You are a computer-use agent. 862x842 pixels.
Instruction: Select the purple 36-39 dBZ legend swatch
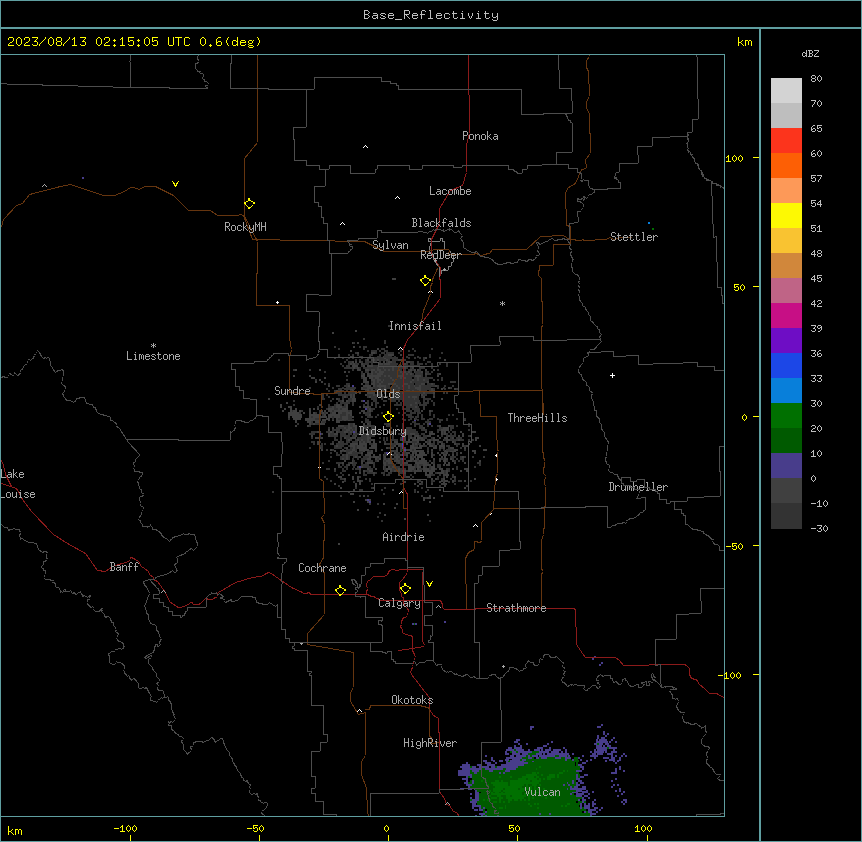click(786, 341)
